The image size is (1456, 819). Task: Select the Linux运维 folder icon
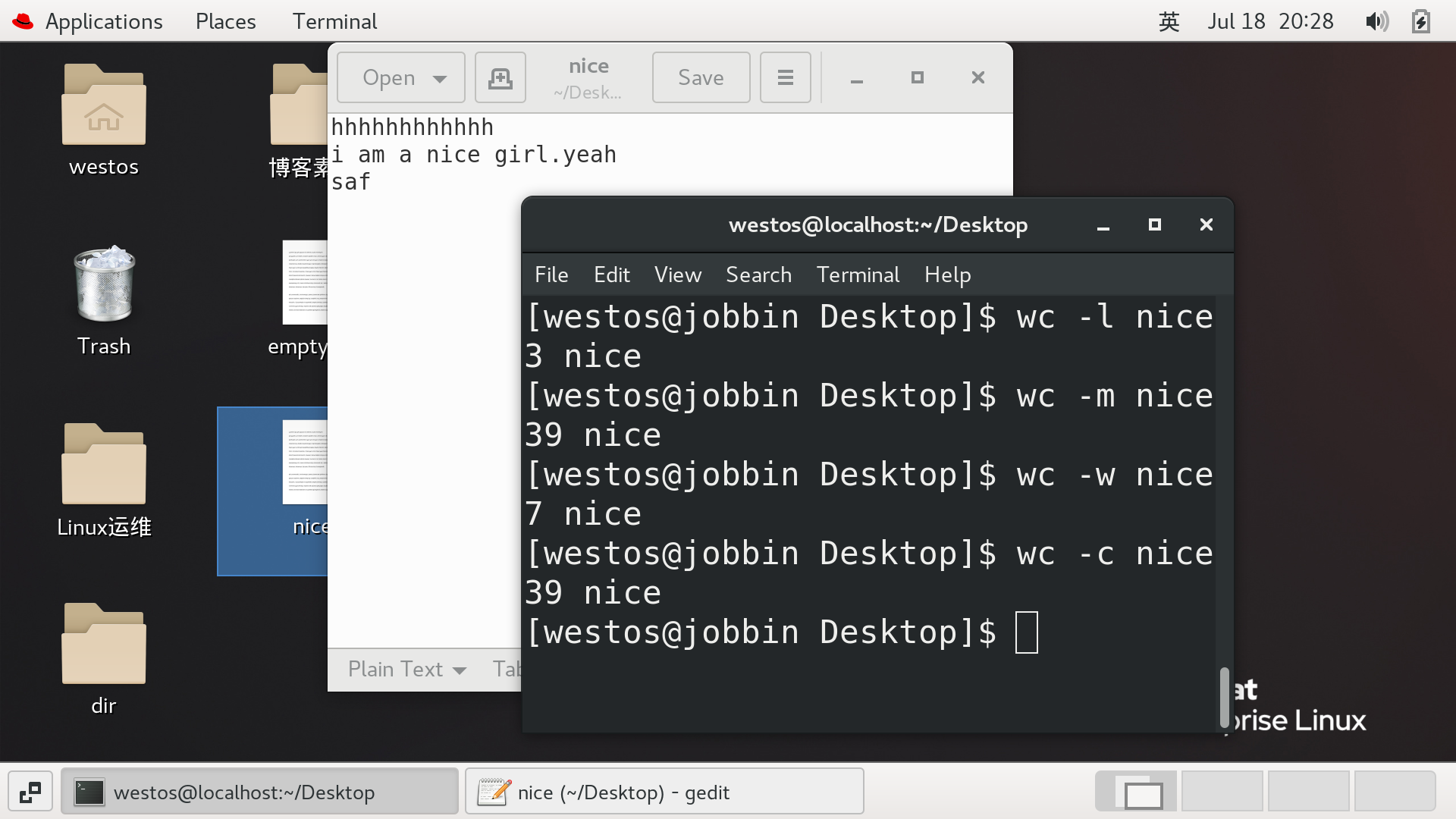point(104,465)
